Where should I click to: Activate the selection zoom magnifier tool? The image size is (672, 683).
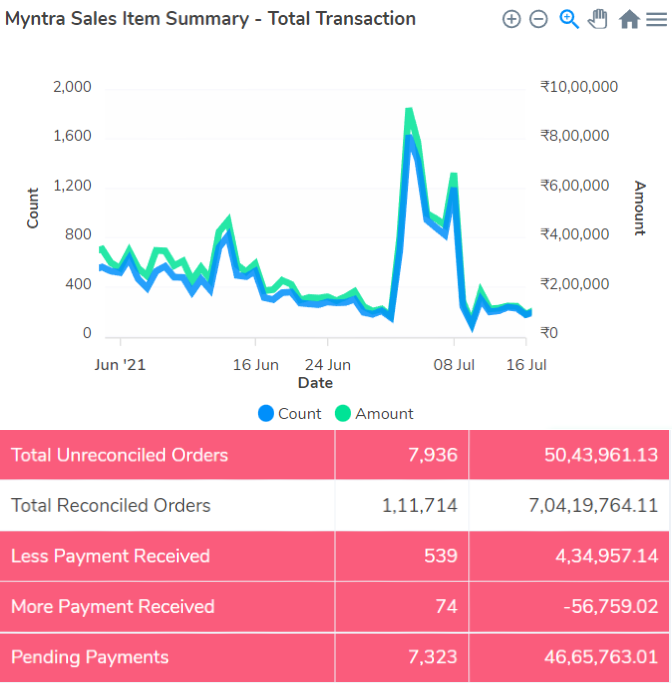coord(569,19)
